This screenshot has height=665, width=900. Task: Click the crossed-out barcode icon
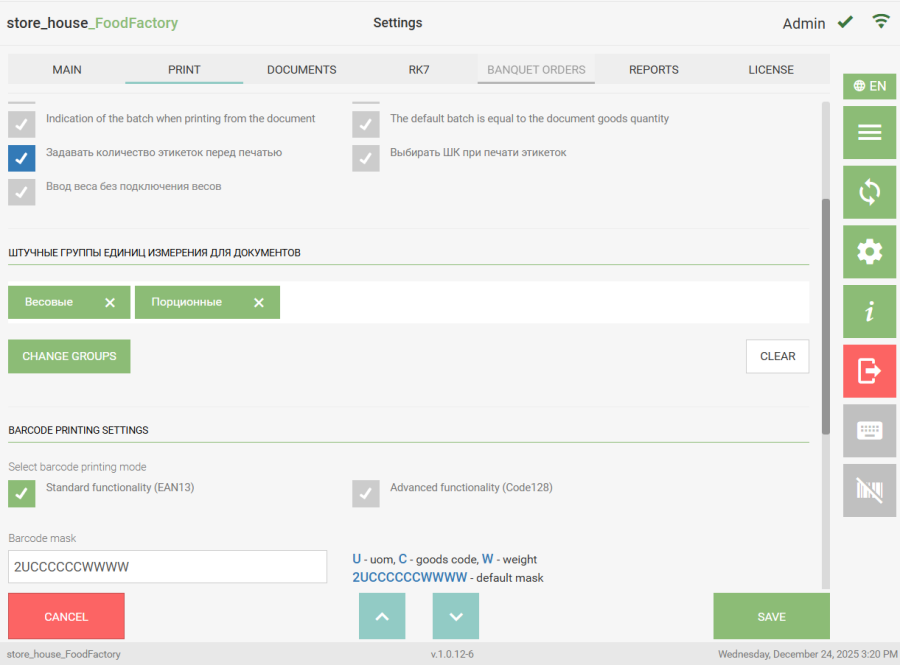(869, 490)
